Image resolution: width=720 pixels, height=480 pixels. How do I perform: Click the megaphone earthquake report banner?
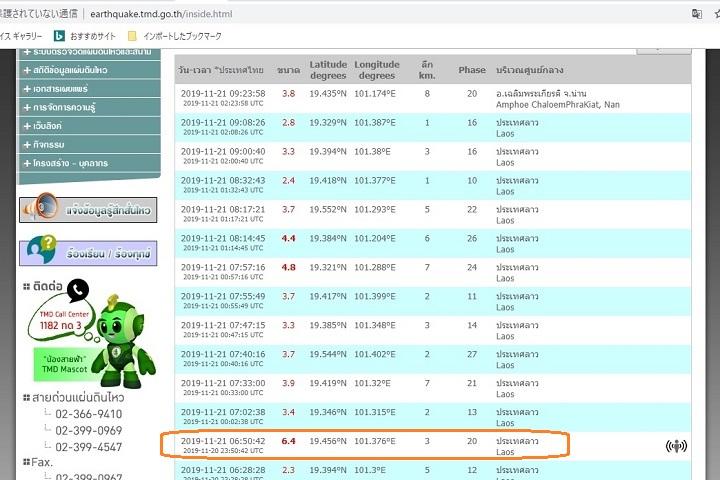click(88, 209)
